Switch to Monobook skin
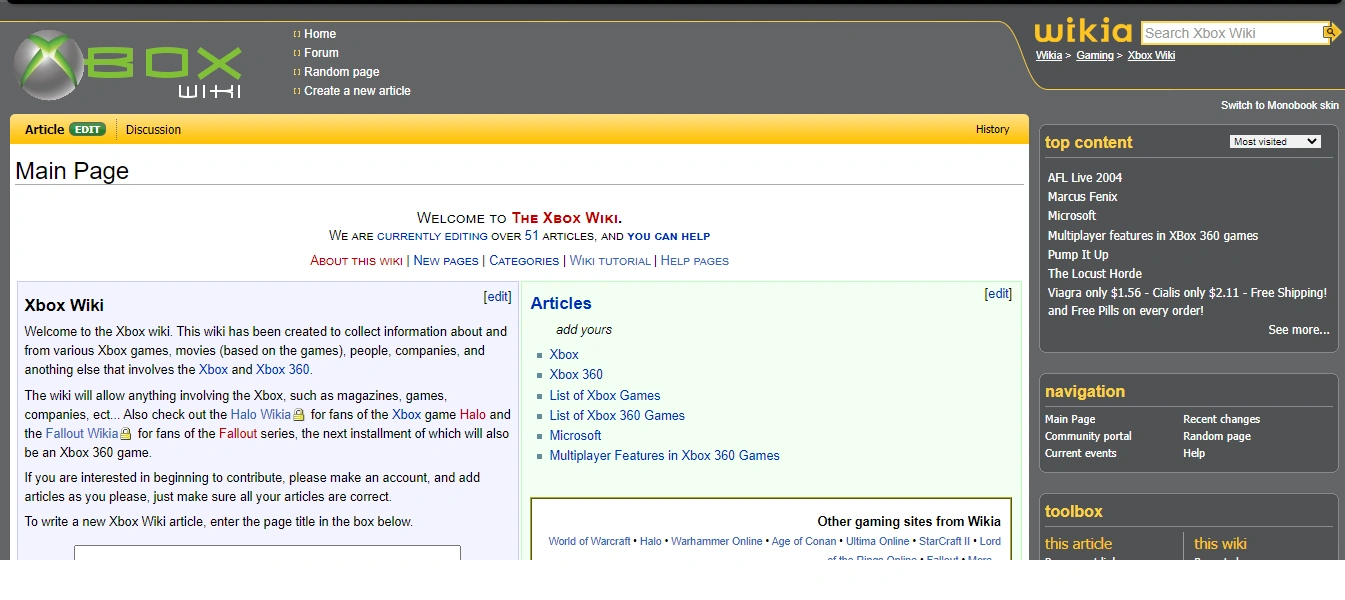Viewport: 1345px width, 600px height. 1280,105
